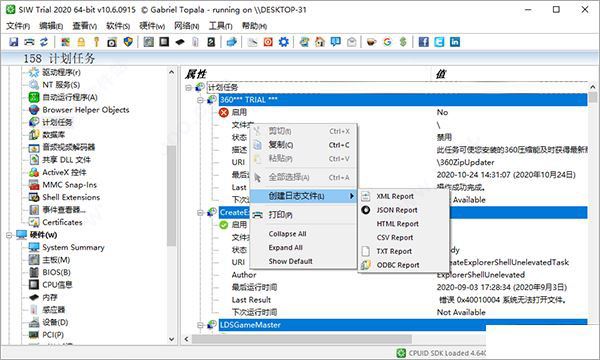
Task: Open the LinkedIn toolbar icon
Action: click(455, 42)
